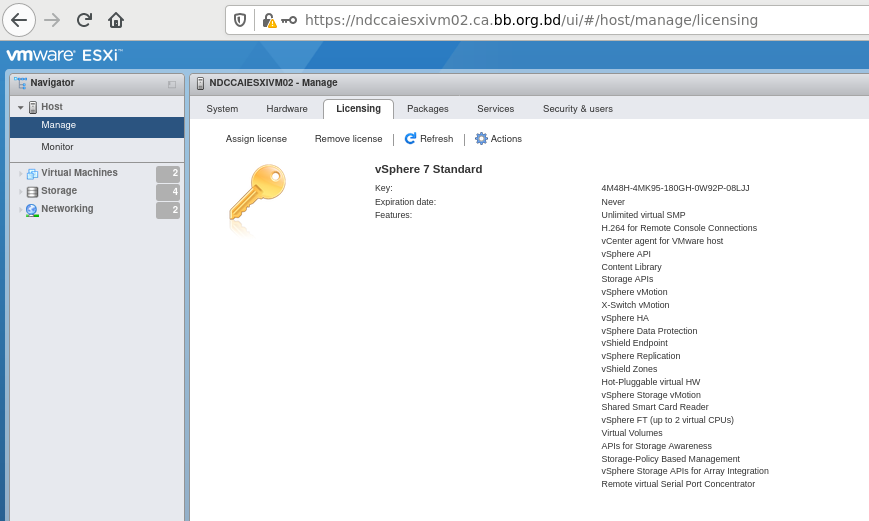Image resolution: width=869 pixels, height=521 pixels.
Task: Select Manage under Host
Action: click(97, 127)
